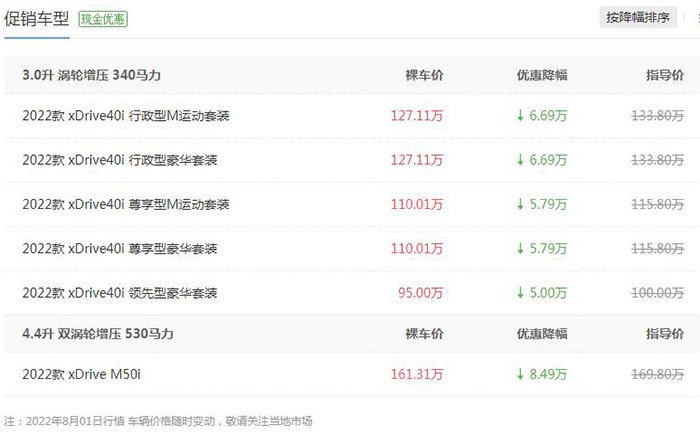The image size is (700, 435).
Task: Click the 3.0升 涡轮增压 340马力 group header
Action: pos(92,75)
